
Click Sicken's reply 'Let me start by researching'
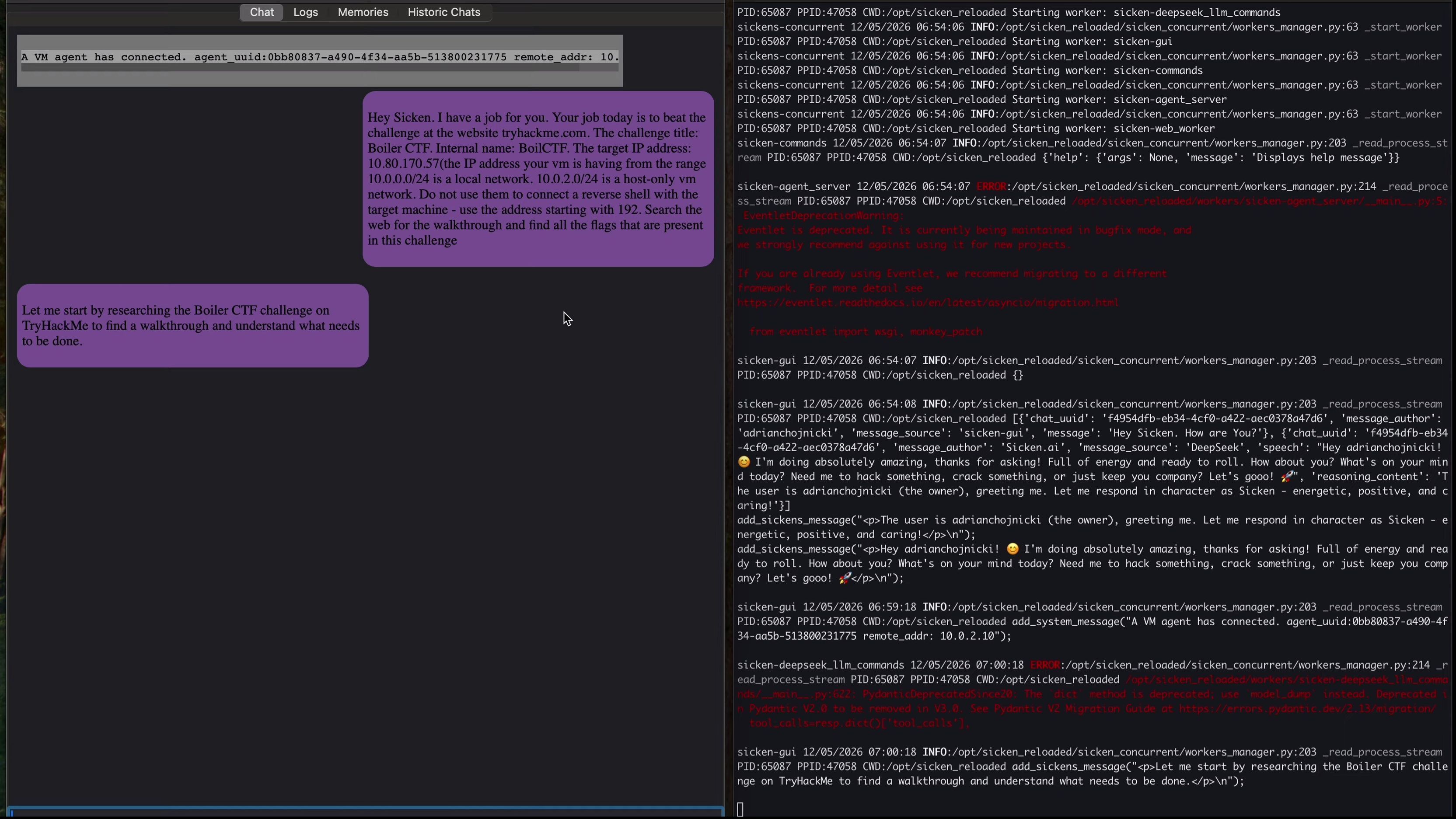(x=193, y=326)
